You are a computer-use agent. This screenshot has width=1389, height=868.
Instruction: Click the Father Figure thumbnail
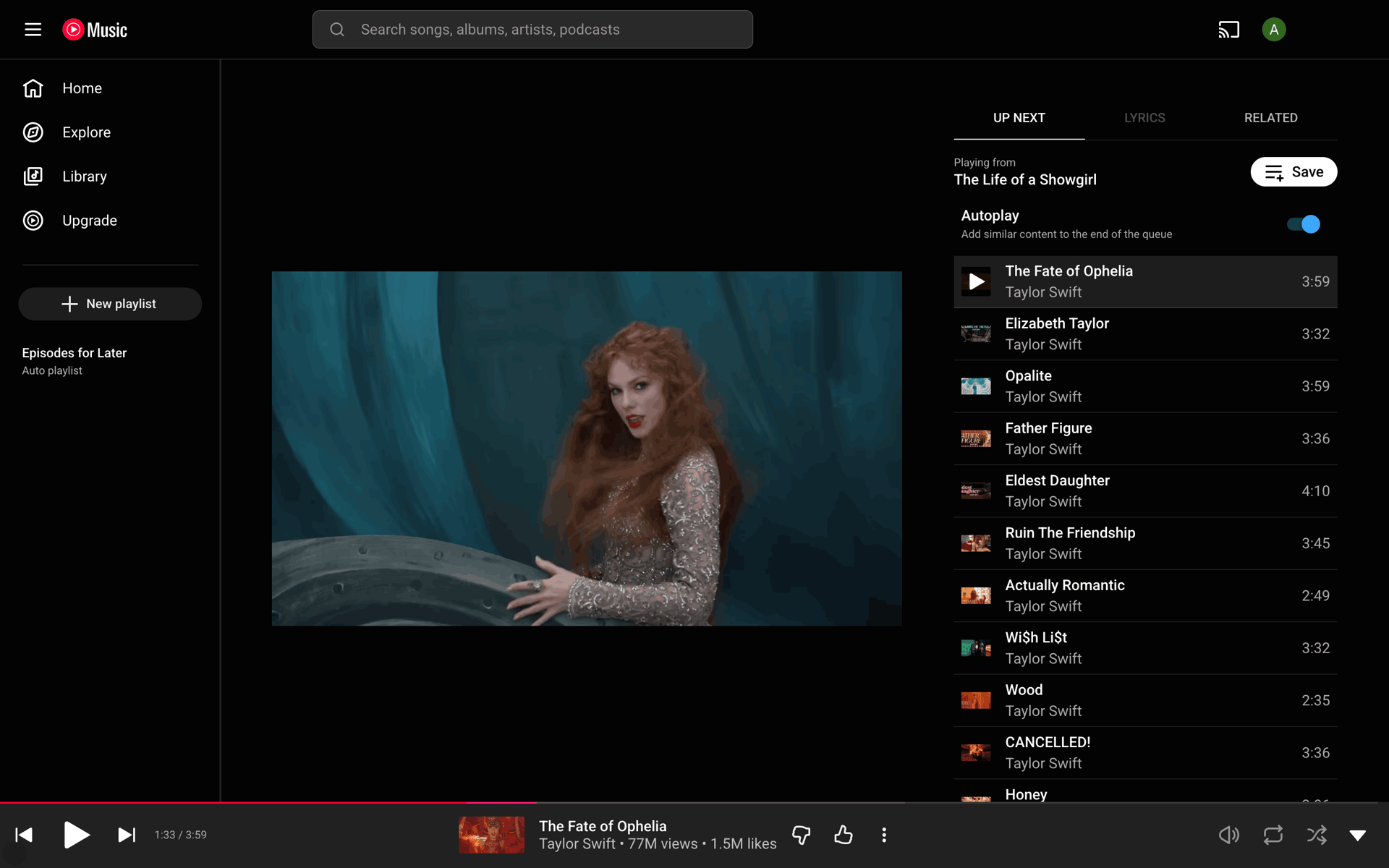976,439
